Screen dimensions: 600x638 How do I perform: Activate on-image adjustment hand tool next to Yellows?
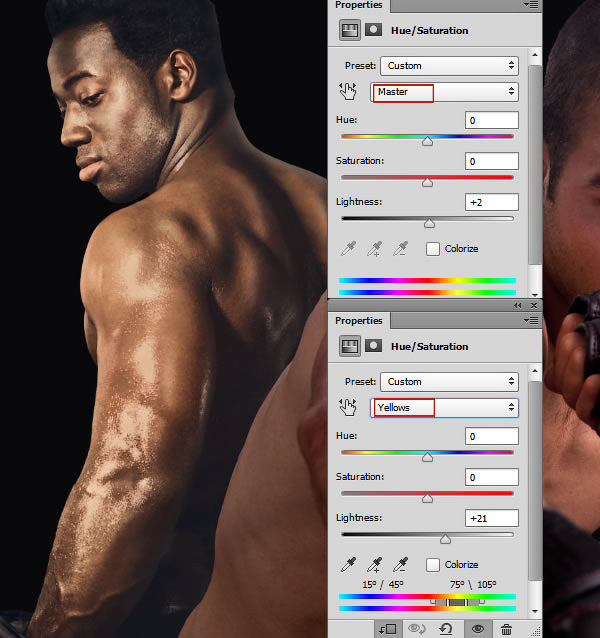click(x=348, y=407)
